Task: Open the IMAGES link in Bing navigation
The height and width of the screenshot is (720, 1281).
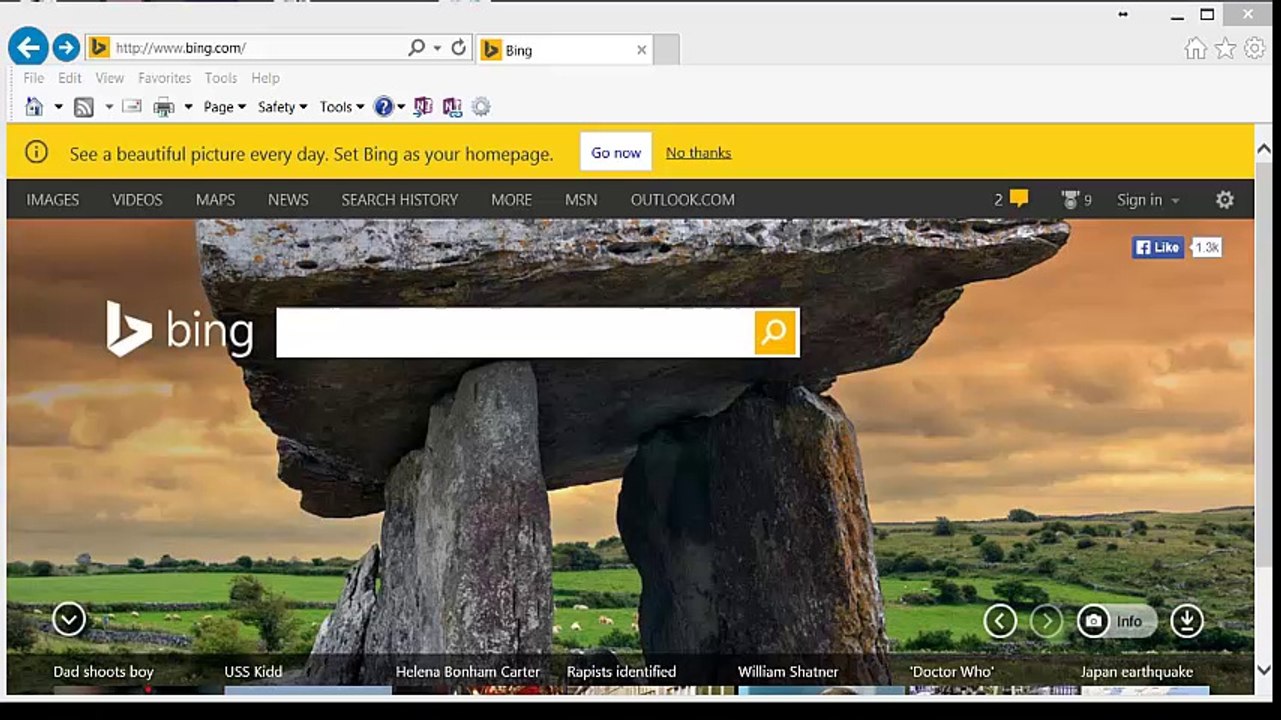Action: (53, 200)
